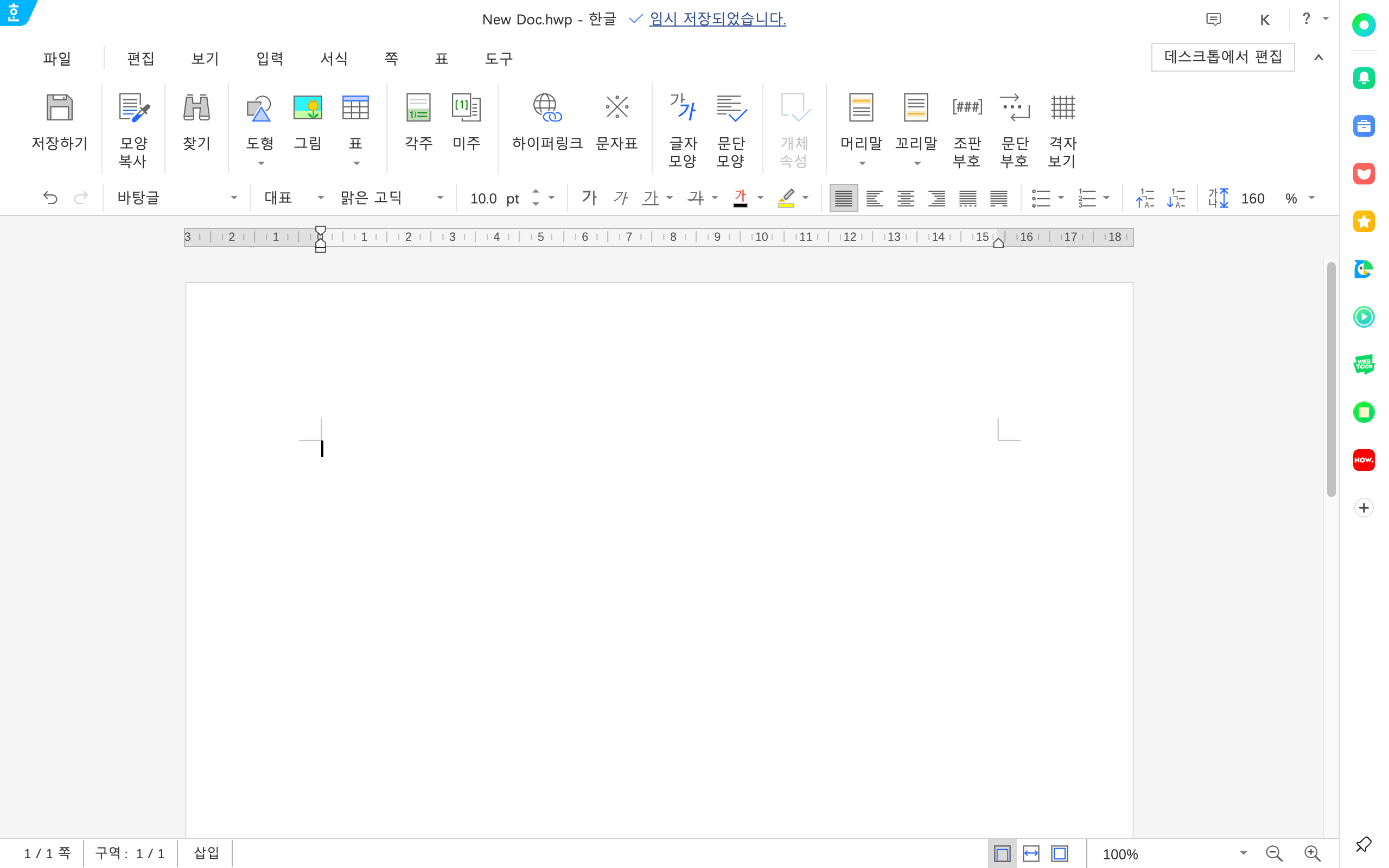
Task: Click the 데스크톱에서 편집 button
Action: point(1222,57)
